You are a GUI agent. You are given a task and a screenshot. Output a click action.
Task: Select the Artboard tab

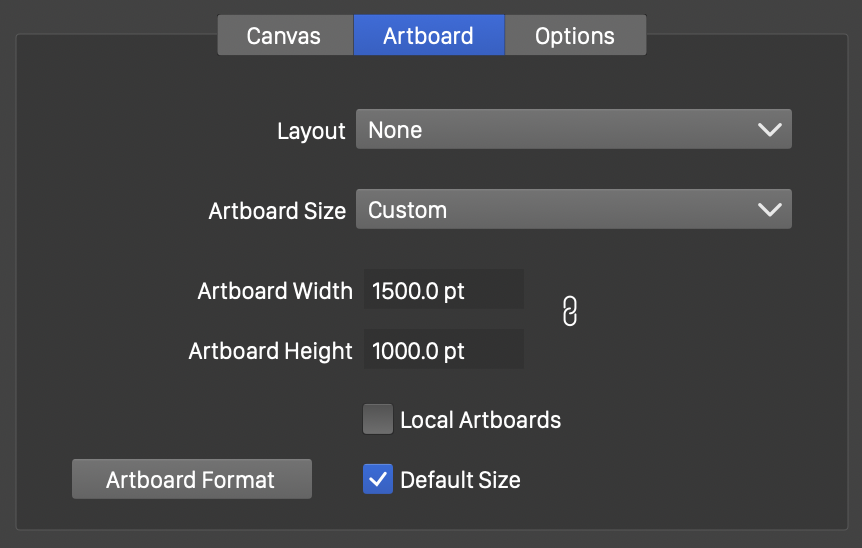coord(428,36)
